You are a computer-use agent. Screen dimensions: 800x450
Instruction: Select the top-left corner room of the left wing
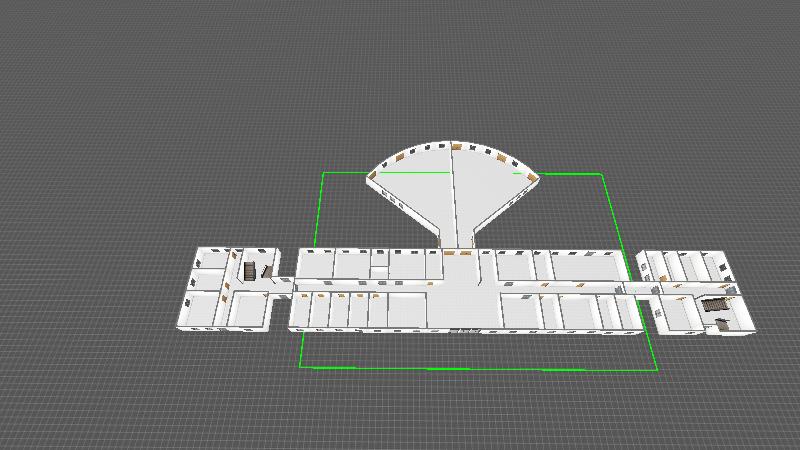point(212,257)
